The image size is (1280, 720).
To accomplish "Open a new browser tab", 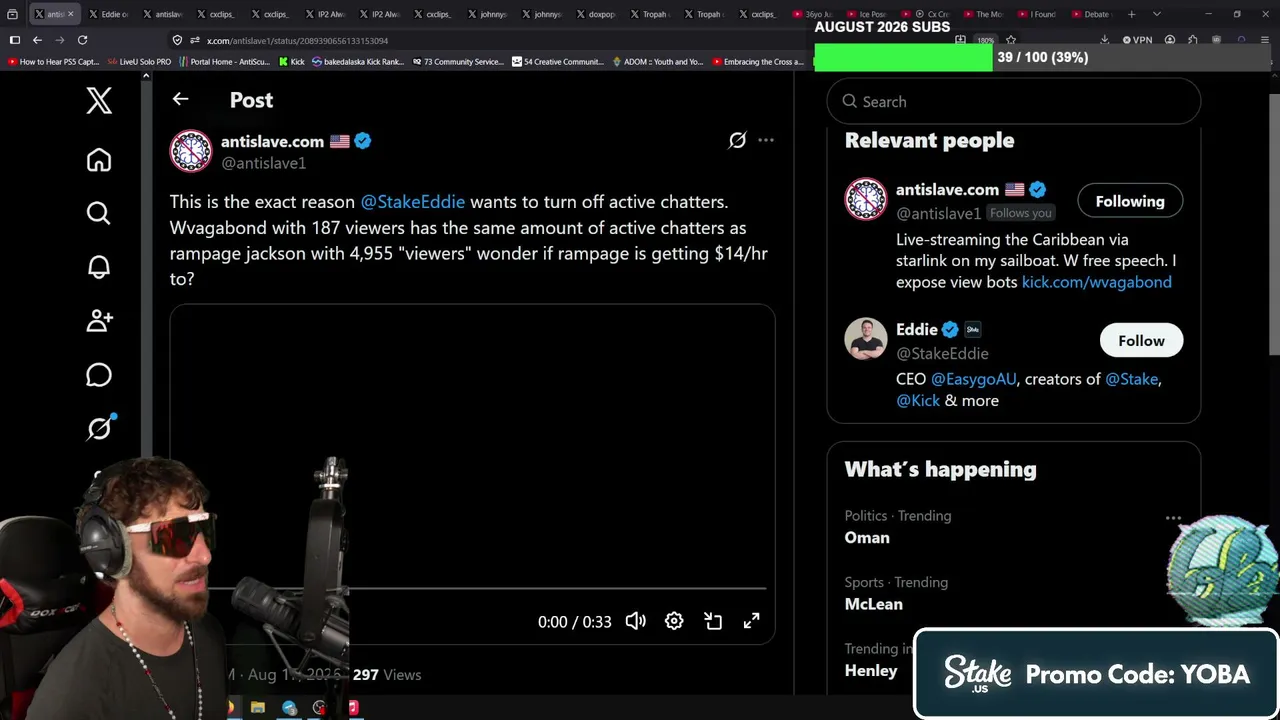I will pos(1132,14).
